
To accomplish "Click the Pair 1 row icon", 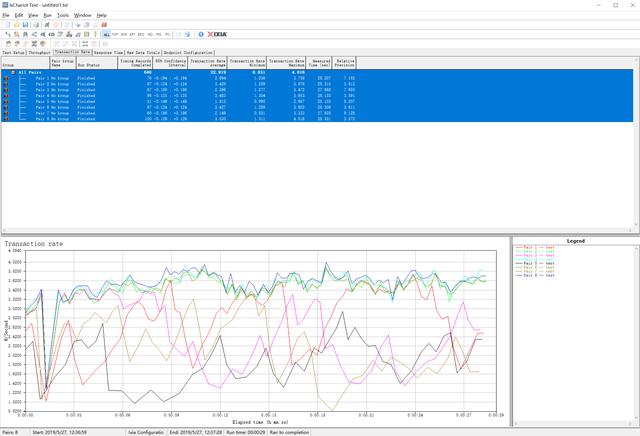I will pyautogui.click(x=7, y=78).
